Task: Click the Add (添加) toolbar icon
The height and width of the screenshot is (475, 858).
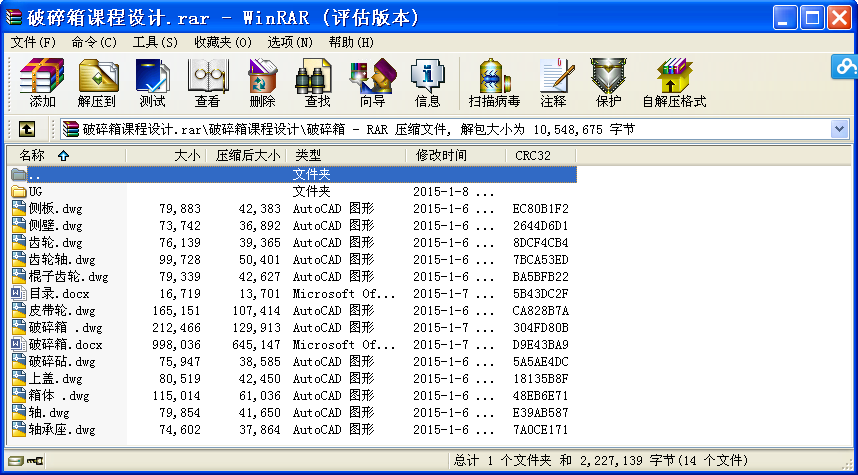Action: click(42, 82)
